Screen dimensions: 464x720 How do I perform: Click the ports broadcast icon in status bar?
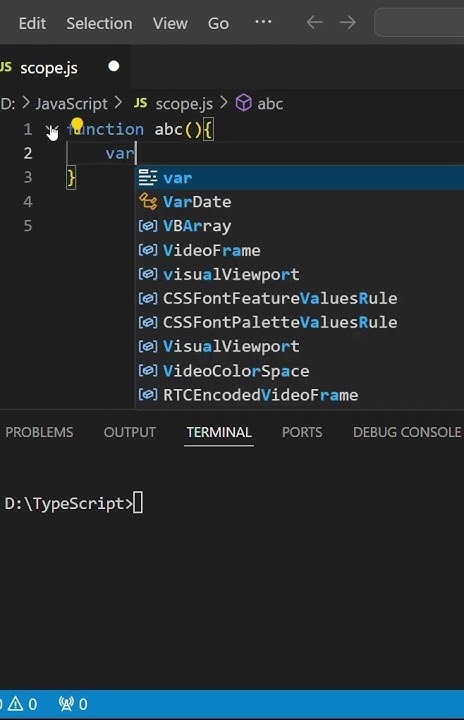pyautogui.click(x=66, y=703)
